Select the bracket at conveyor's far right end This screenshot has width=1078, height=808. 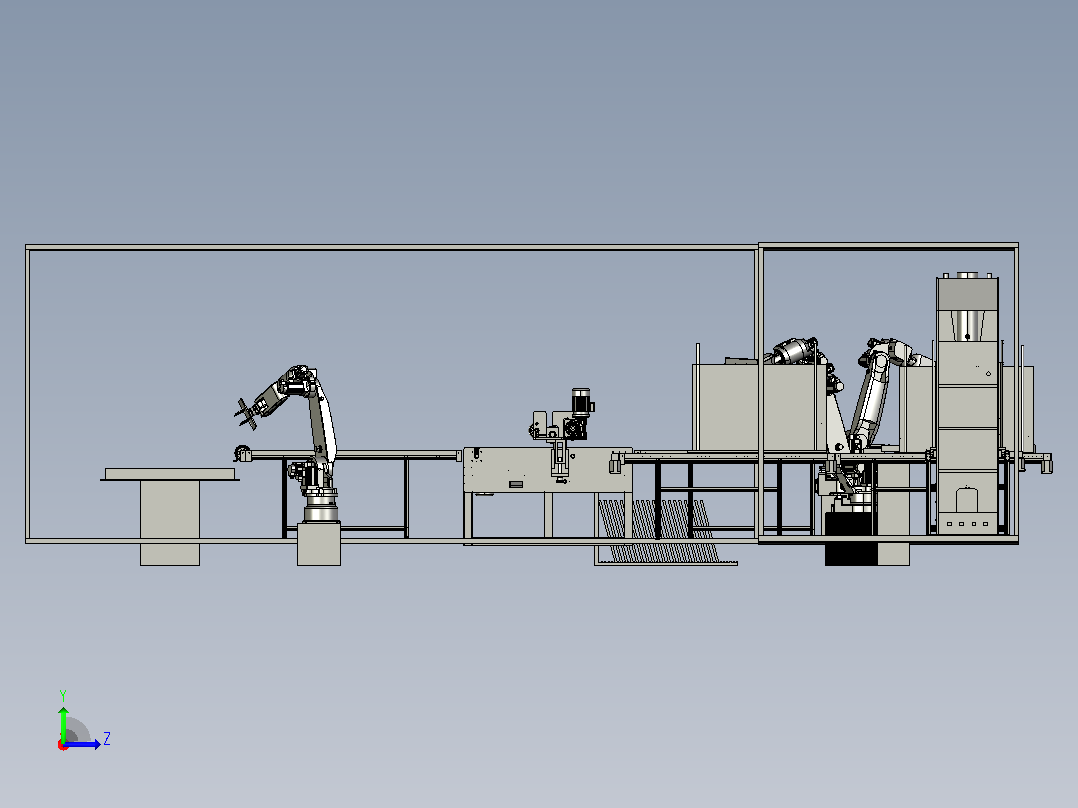point(1046,463)
